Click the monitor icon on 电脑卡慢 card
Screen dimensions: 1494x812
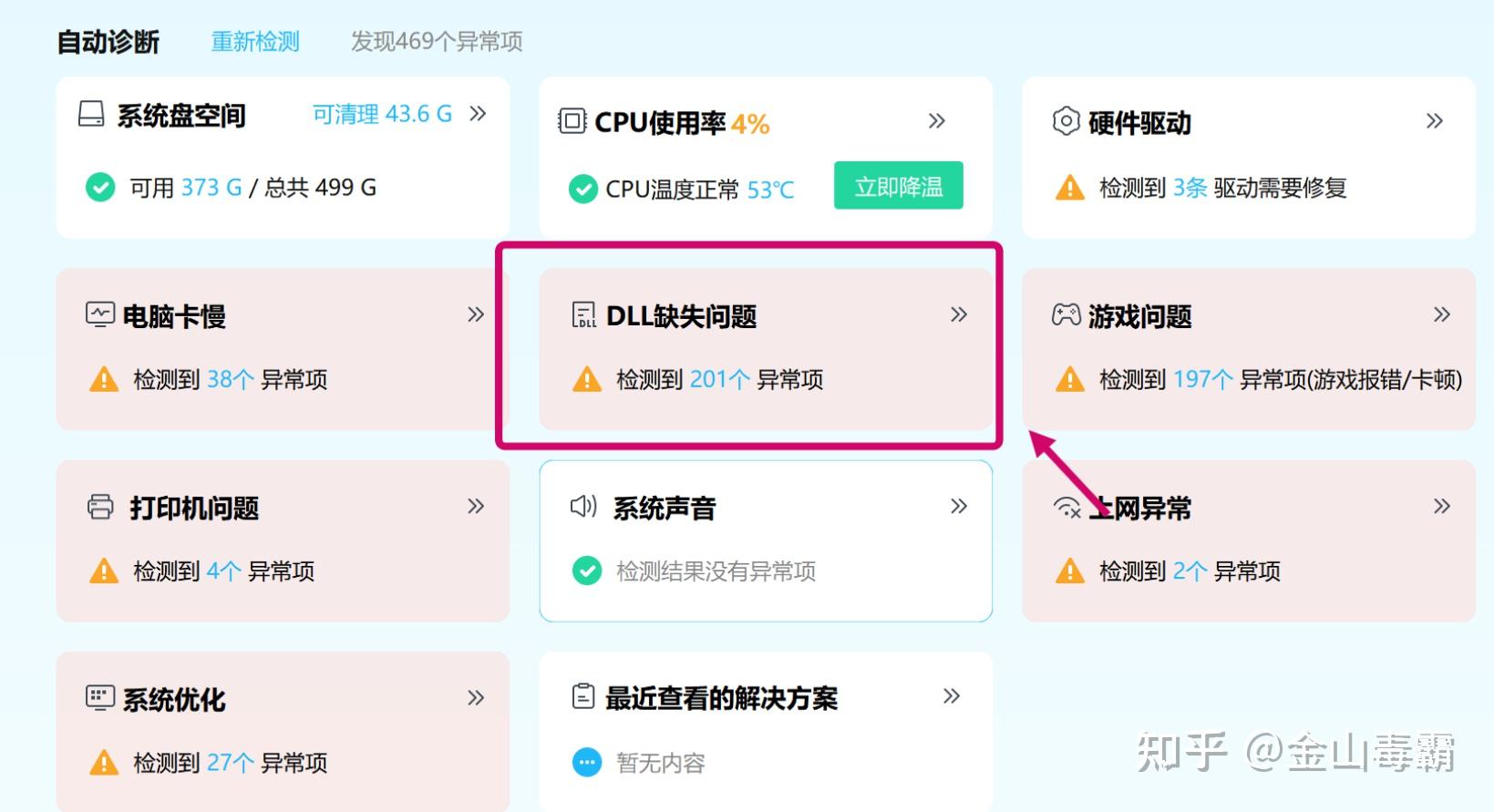point(100,313)
